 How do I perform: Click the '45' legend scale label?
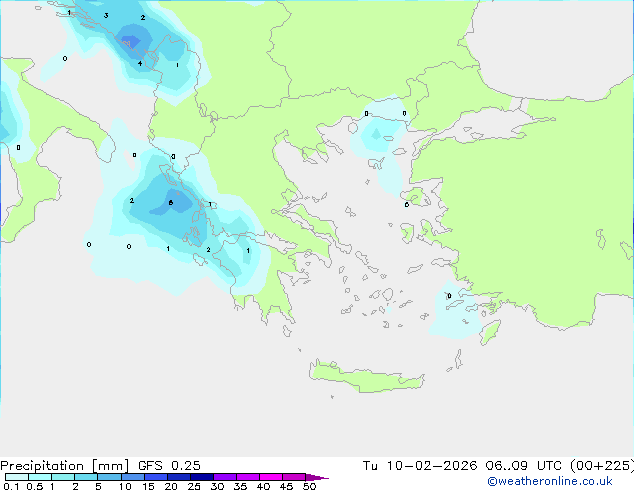tap(286, 486)
